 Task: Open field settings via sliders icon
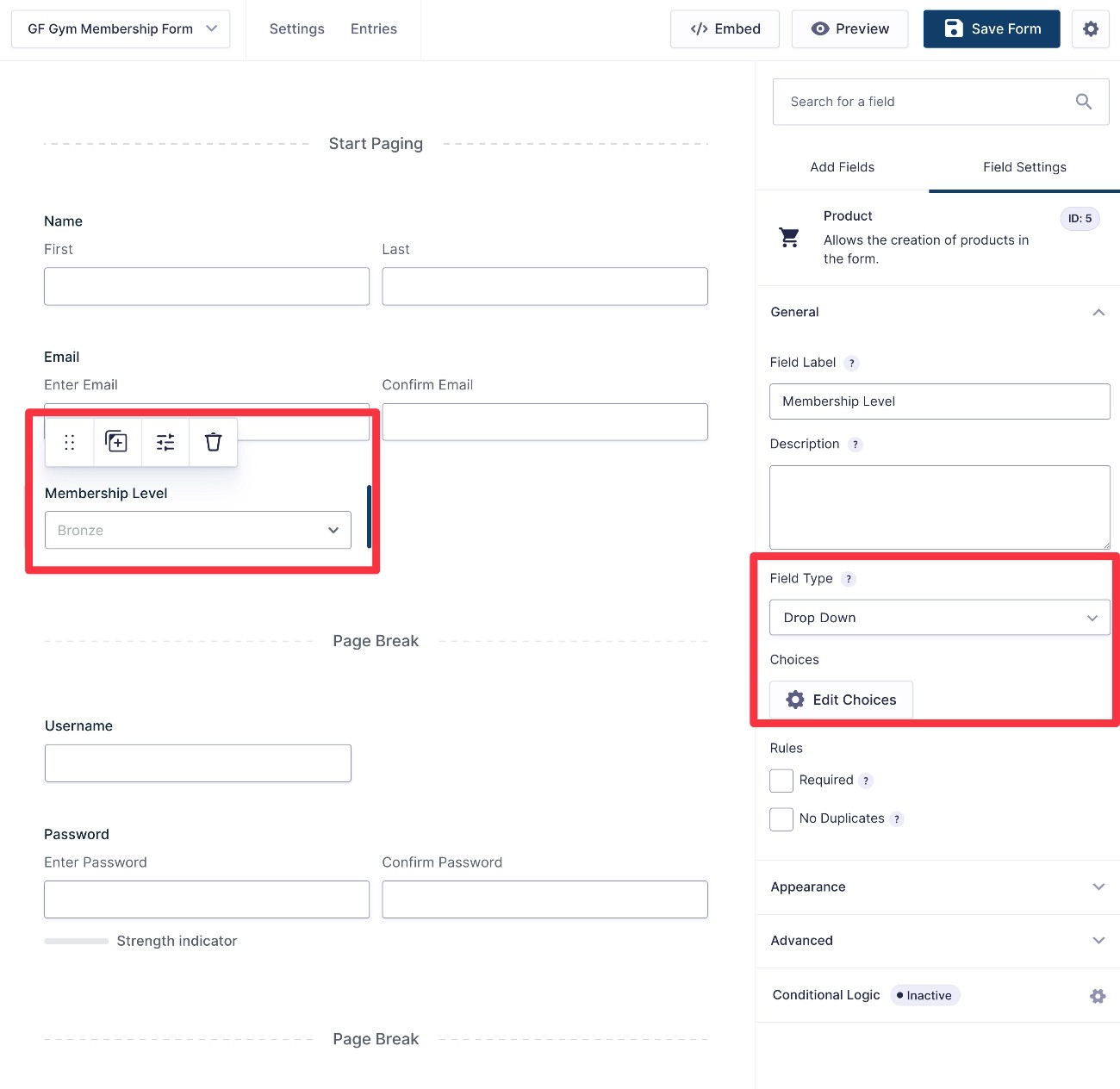coord(165,442)
